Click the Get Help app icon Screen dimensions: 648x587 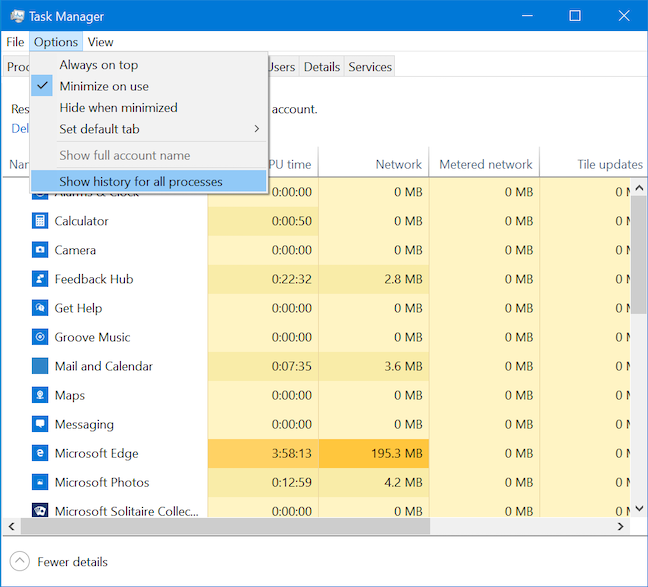[x=40, y=308]
